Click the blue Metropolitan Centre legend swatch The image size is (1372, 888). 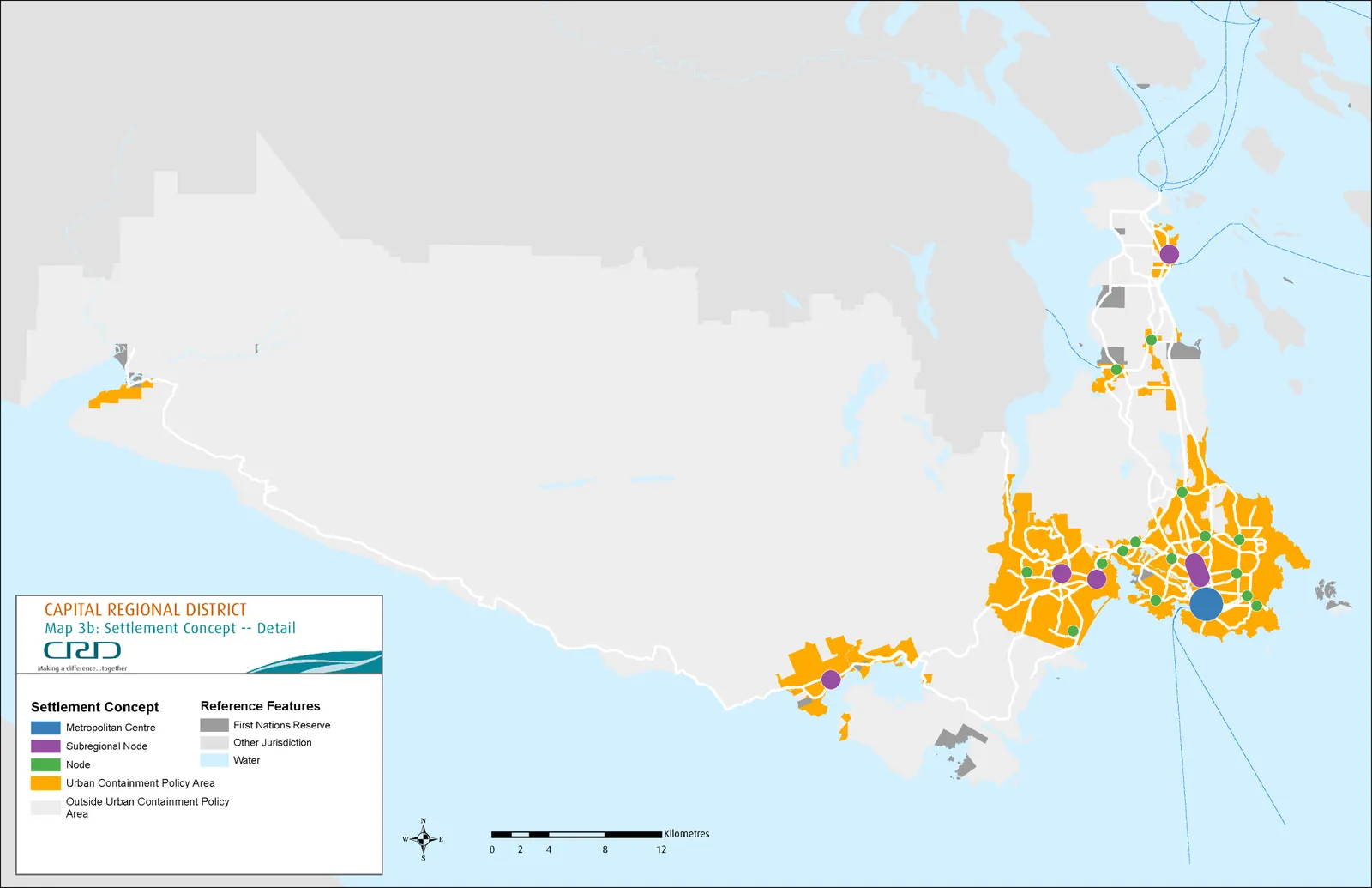tap(45, 728)
